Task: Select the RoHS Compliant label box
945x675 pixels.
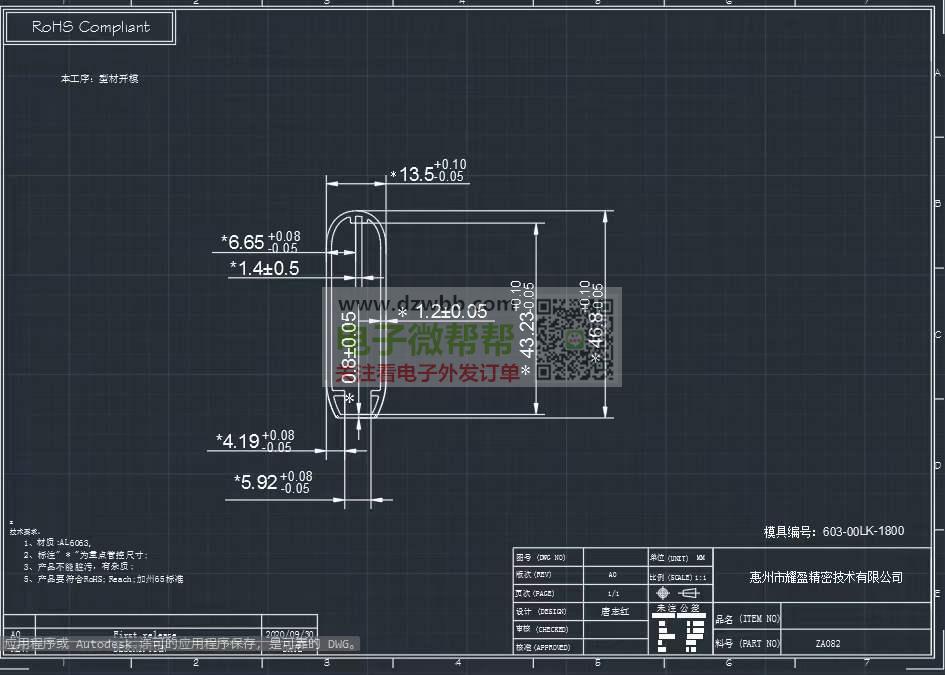Action: 90,27
